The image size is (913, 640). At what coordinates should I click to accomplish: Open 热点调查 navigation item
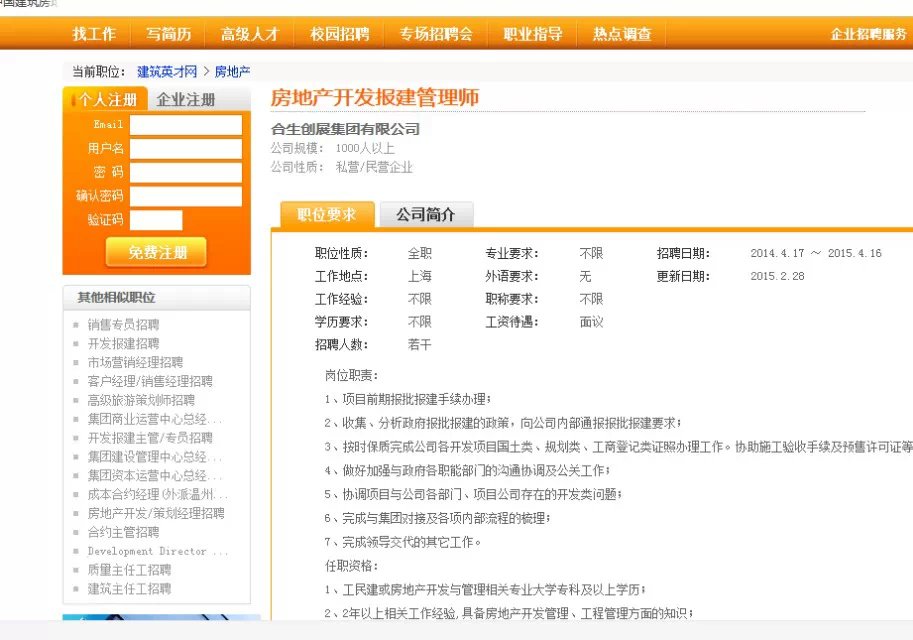pos(621,34)
